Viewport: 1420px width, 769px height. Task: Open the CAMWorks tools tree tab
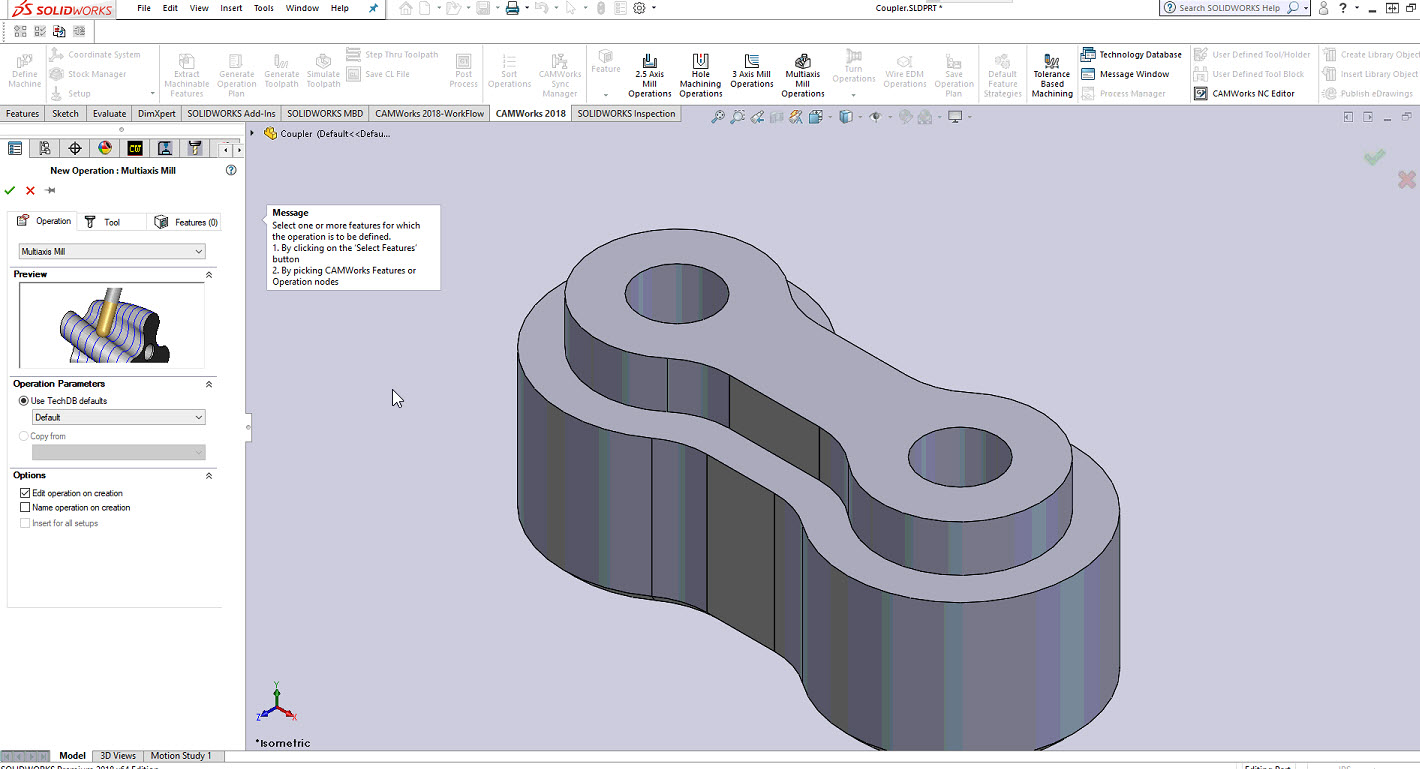tap(195, 149)
